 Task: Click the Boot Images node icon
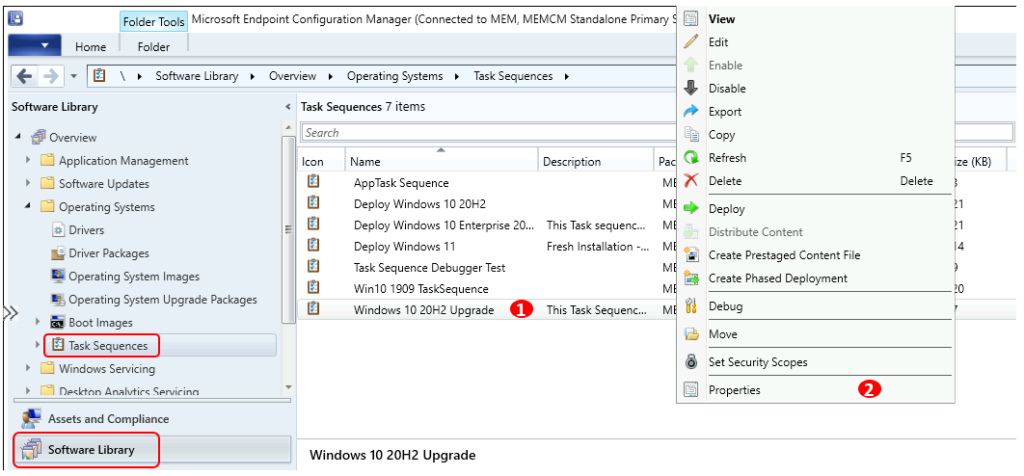57,323
